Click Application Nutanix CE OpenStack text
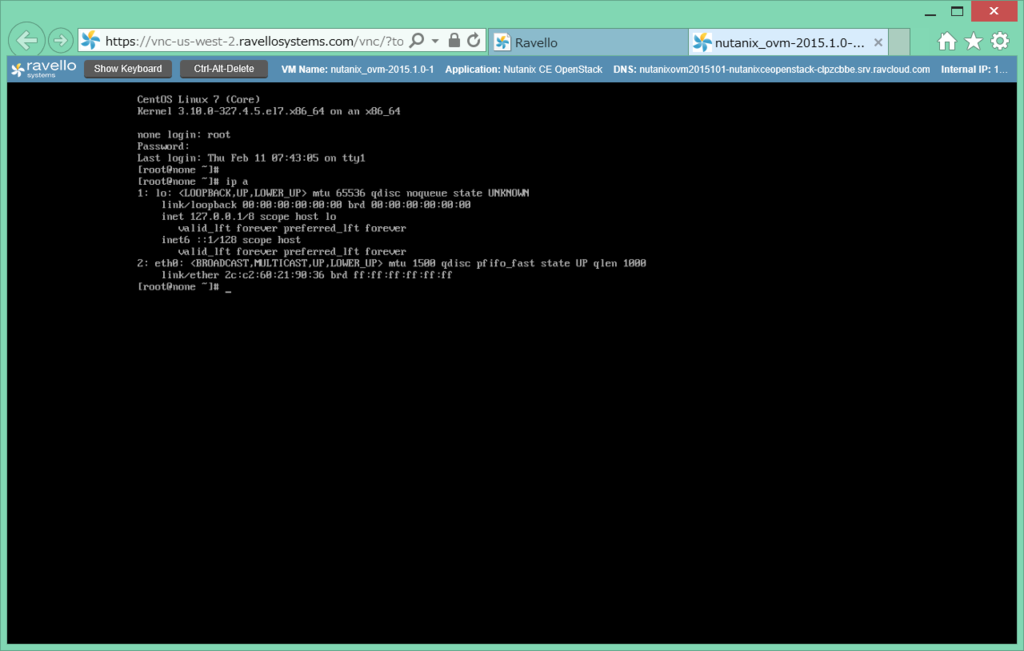This screenshot has height=651, width=1024. [524, 69]
